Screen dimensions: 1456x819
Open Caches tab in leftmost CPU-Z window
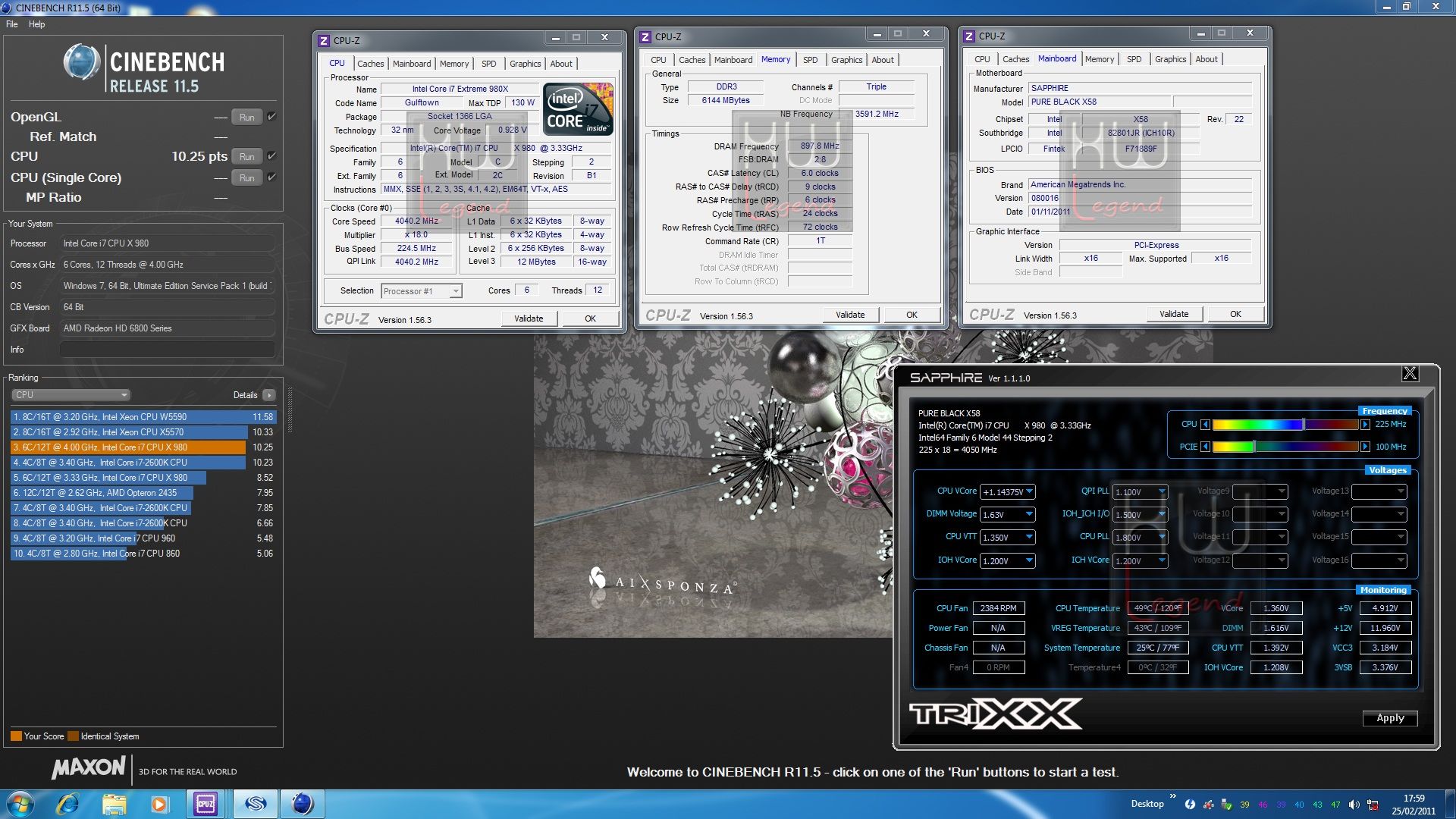pyautogui.click(x=371, y=64)
